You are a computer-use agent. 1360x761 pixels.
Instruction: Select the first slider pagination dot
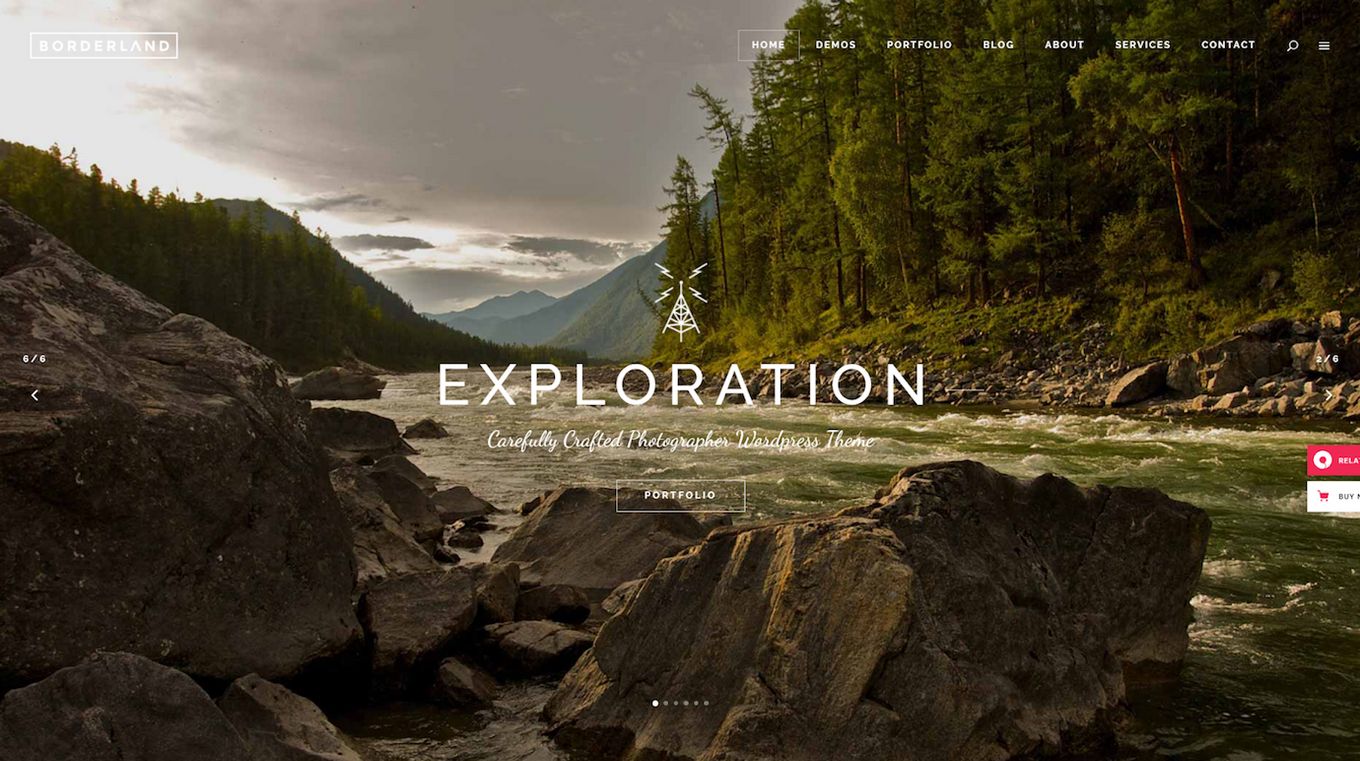[655, 703]
